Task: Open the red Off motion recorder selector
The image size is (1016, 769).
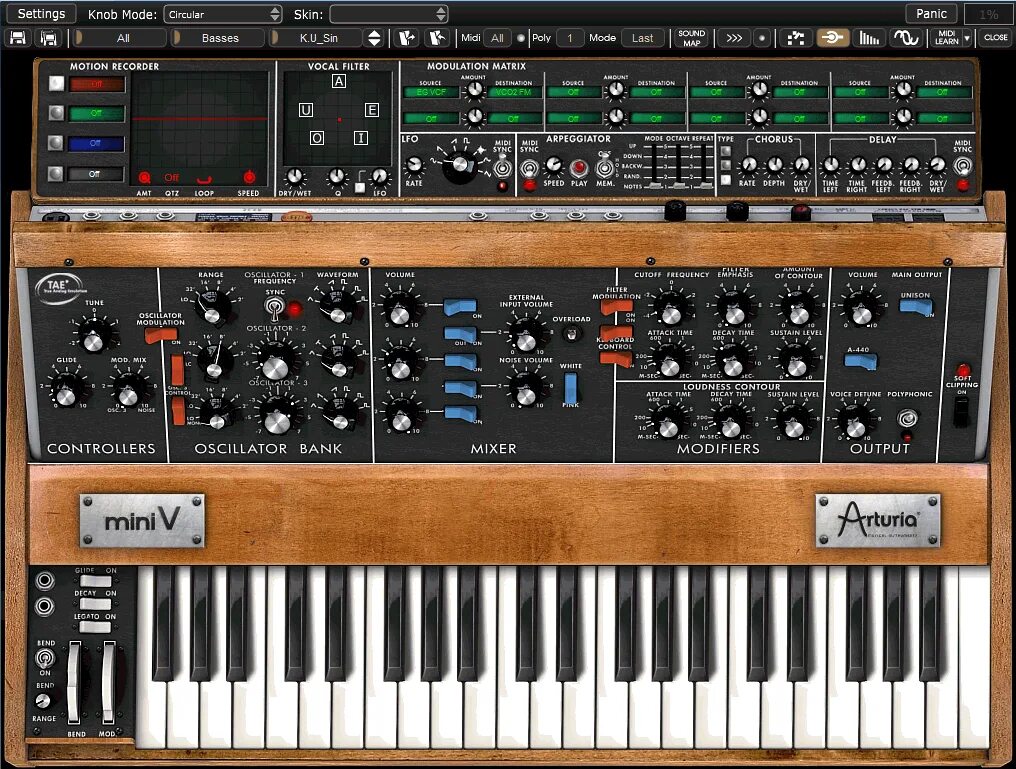Action: click(97, 84)
